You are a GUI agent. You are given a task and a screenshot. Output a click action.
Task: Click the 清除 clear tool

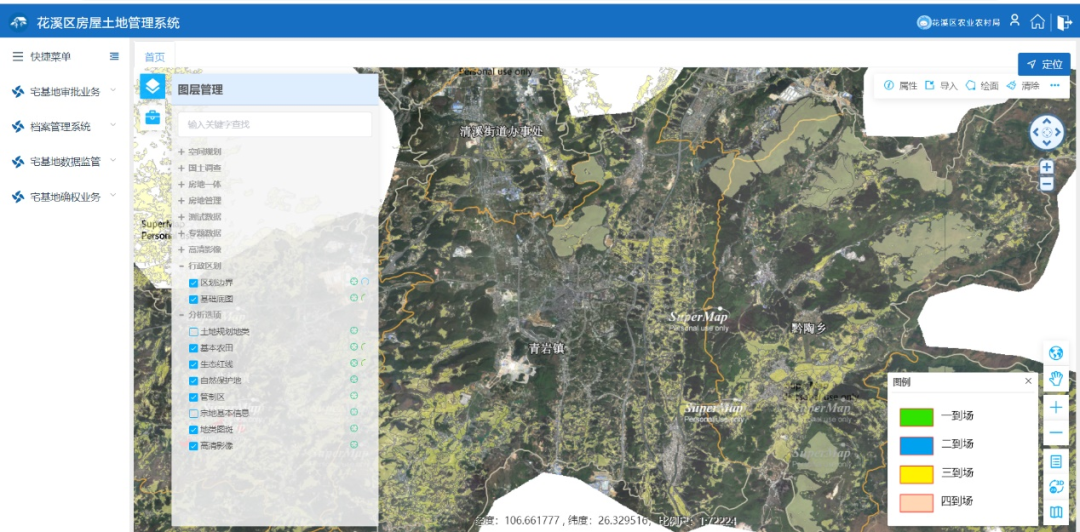pos(1023,86)
